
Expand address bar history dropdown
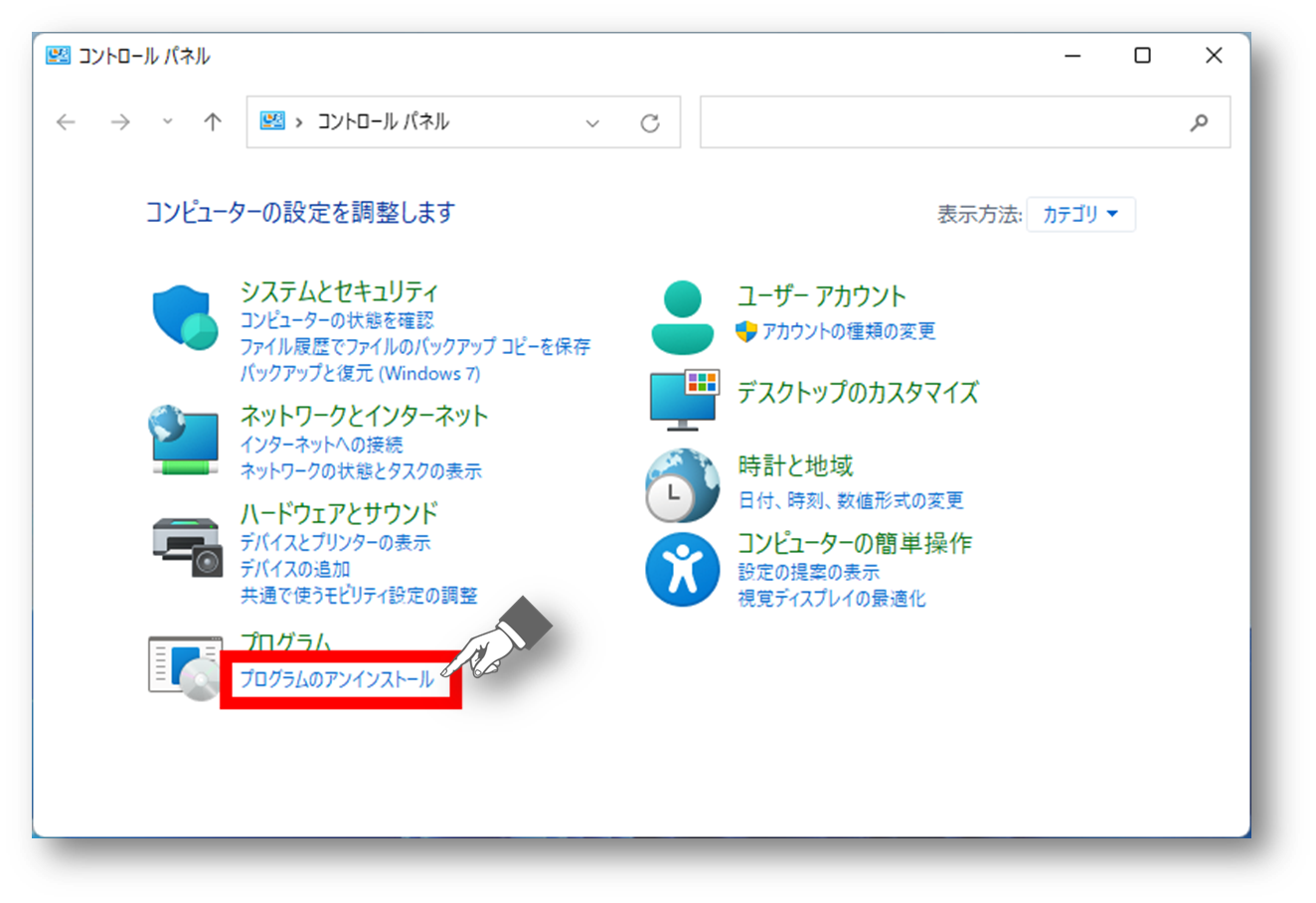coord(592,123)
